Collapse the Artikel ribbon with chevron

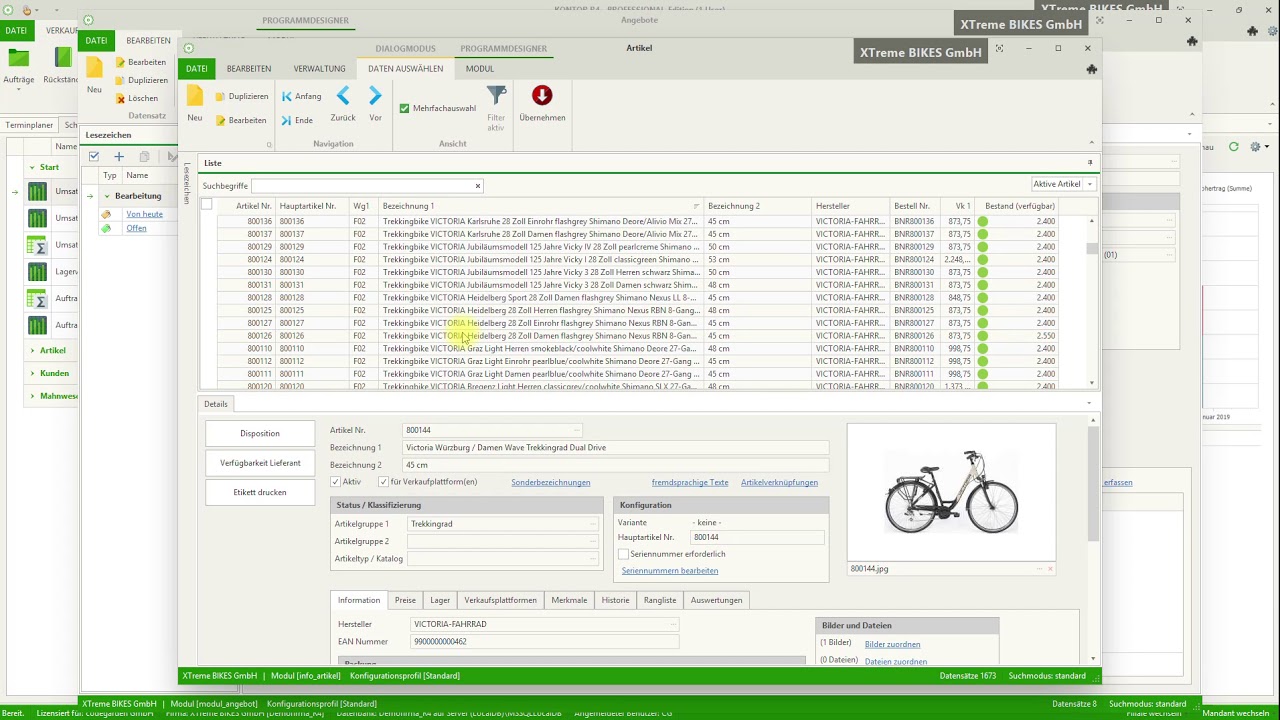pos(1091,142)
